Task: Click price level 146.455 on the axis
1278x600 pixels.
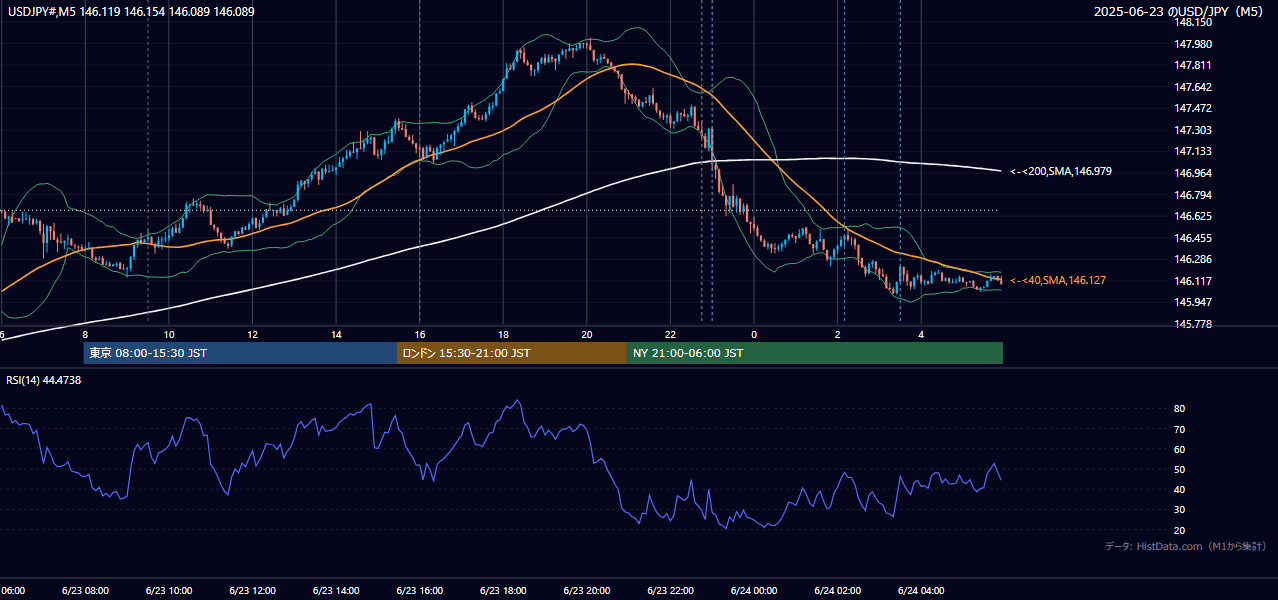Action: (1193, 238)
